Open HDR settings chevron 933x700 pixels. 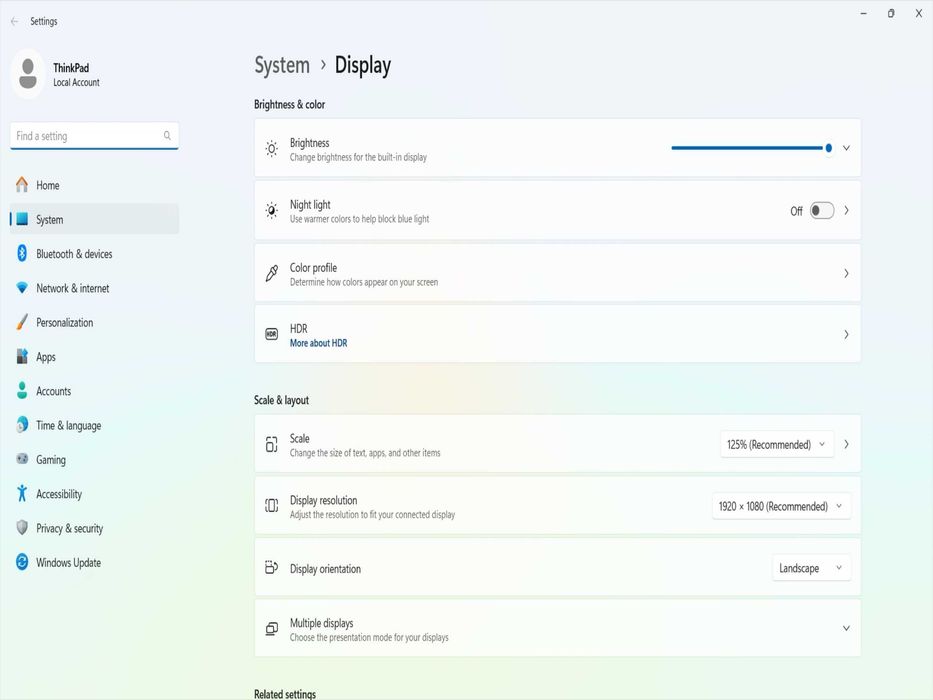pos(846,335)
